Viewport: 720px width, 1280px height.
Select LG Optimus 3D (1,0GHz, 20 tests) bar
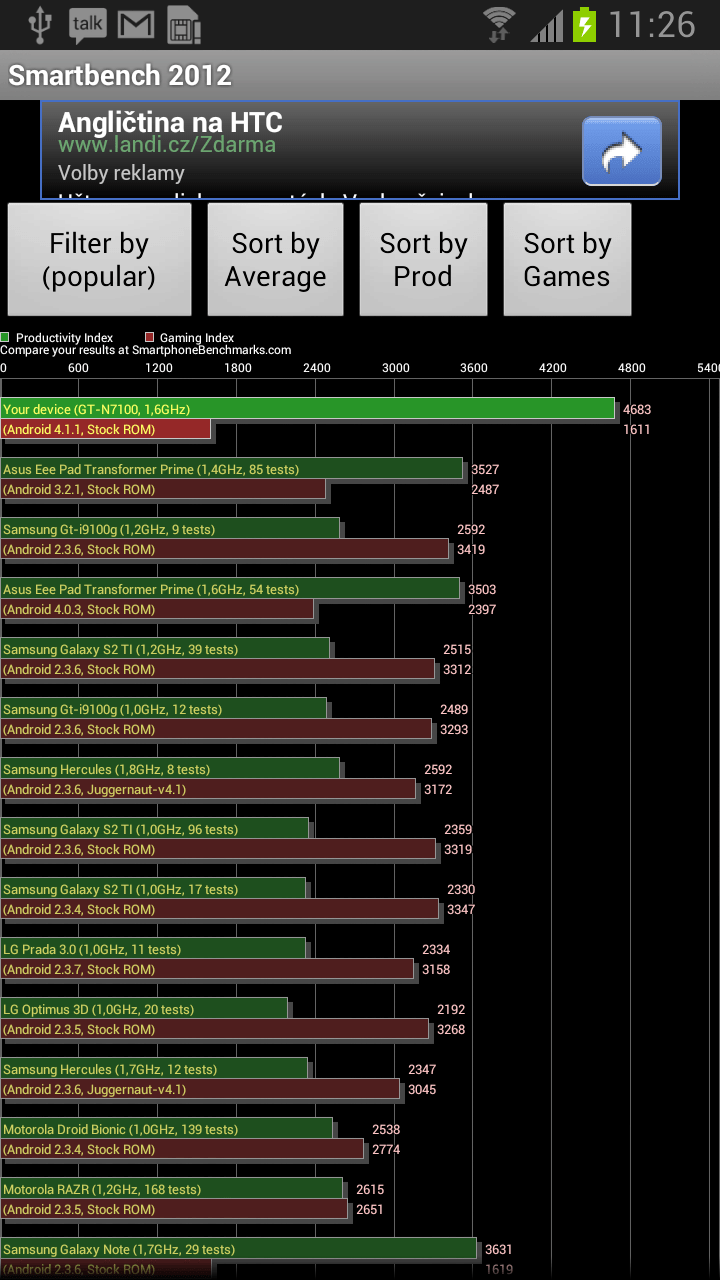coord(144,1009)
